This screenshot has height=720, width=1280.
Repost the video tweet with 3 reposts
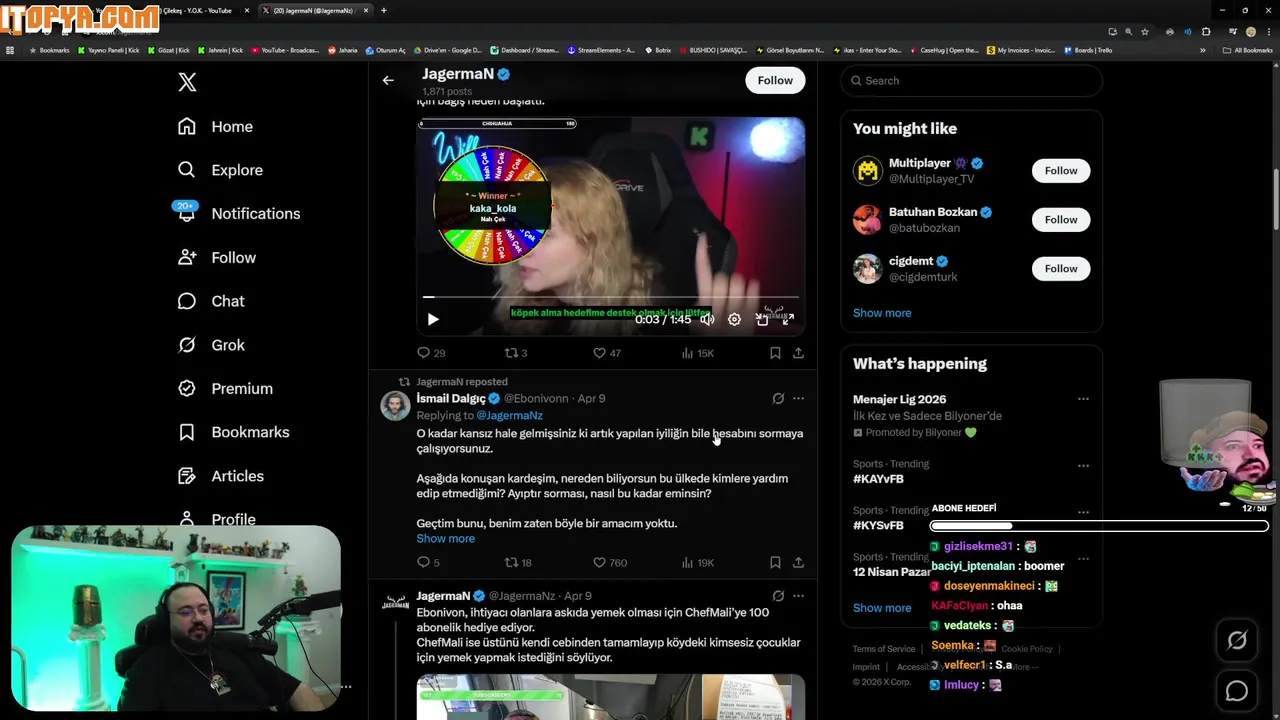(515, 353)
